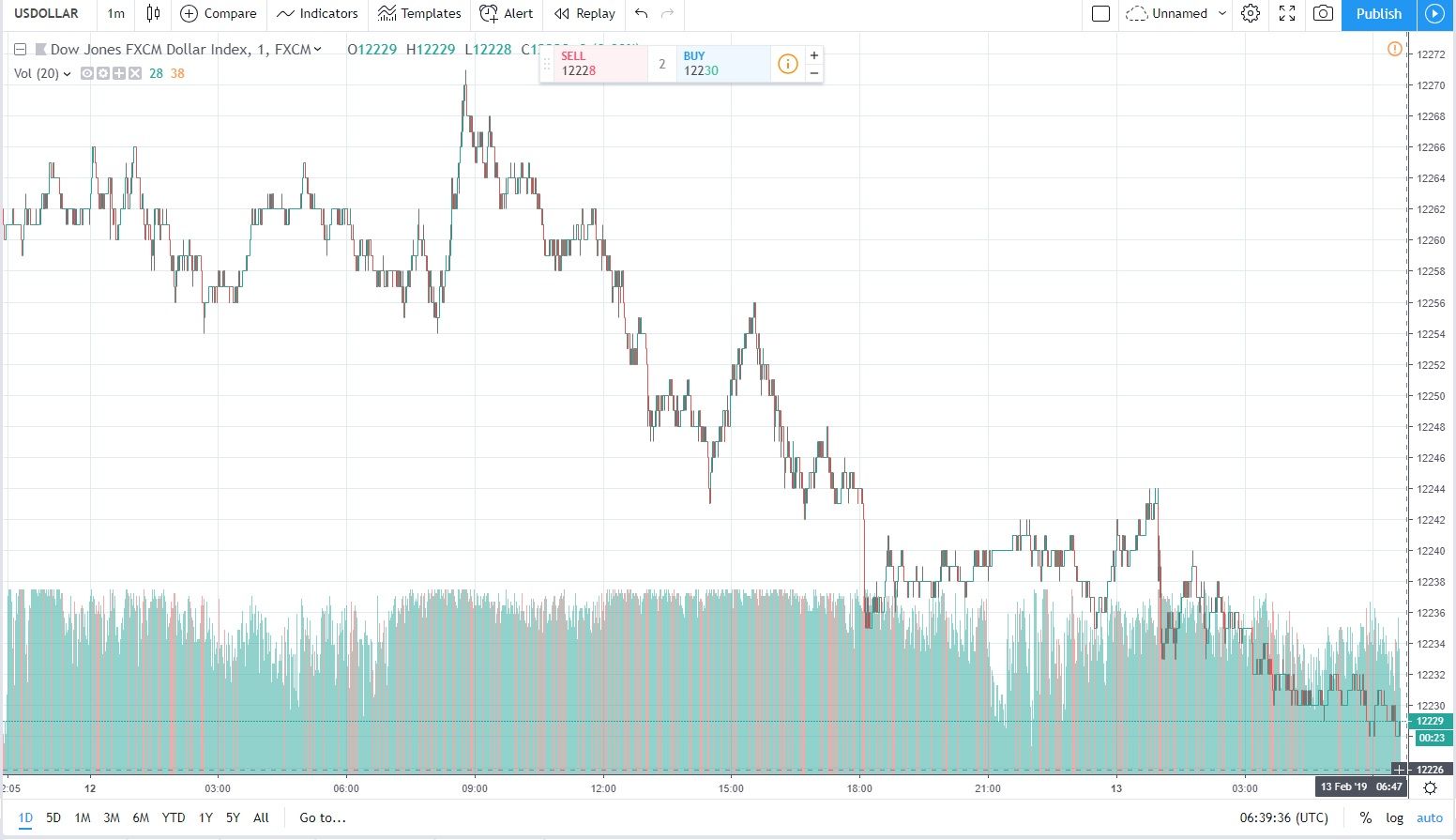The height and width of the screenshot is (840, 1456).
Task: Click the Vol value 28 in legend
Action: pyautogui.click(x=156, y=73)
